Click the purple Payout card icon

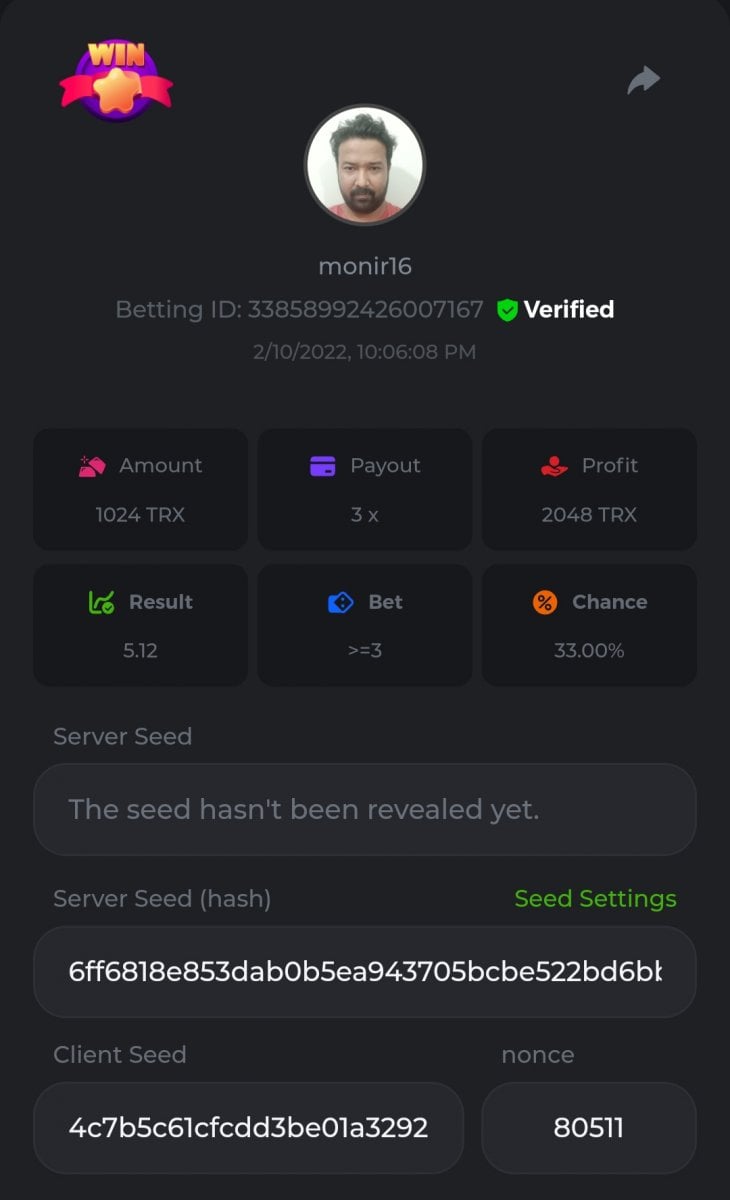323,466
